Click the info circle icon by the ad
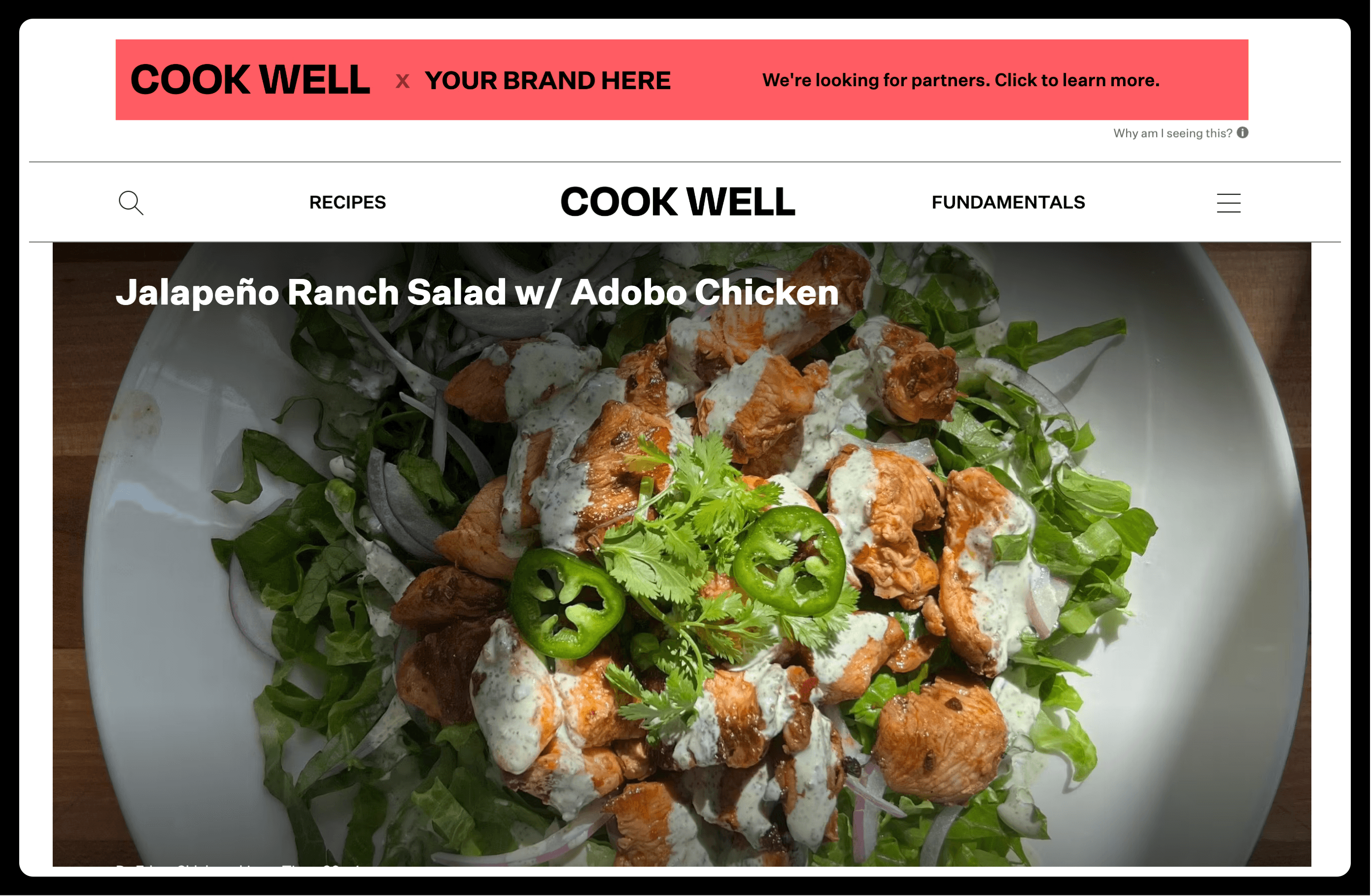1371x896 pixels. [1242, 133]
